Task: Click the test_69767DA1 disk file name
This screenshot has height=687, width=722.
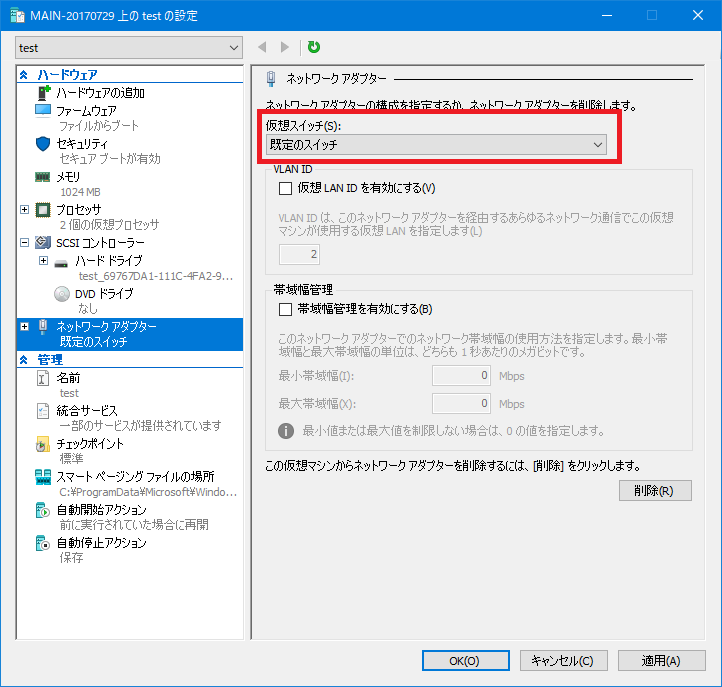Action: tap(156, 276)
